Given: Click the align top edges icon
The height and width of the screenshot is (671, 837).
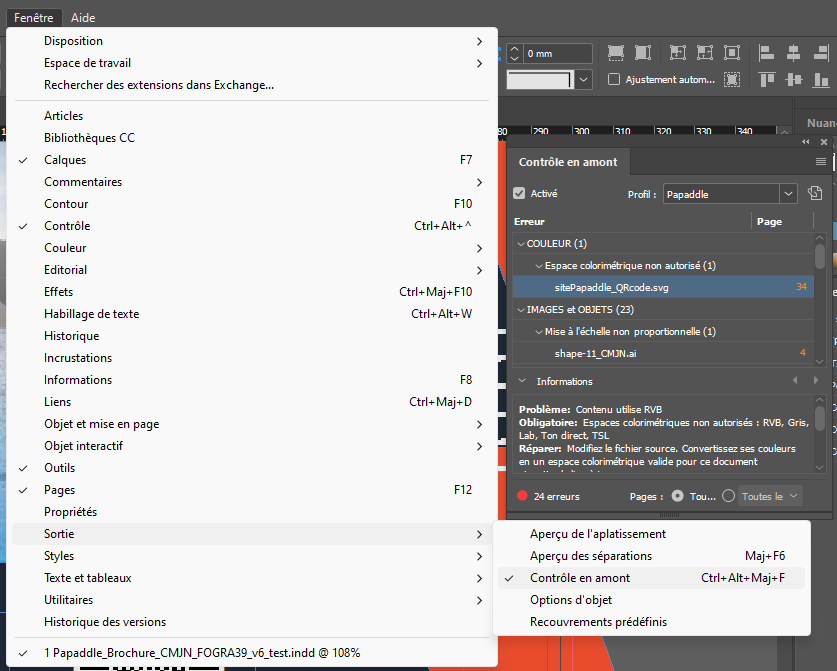Looking at the screenshot, I should tap(767, 80).
